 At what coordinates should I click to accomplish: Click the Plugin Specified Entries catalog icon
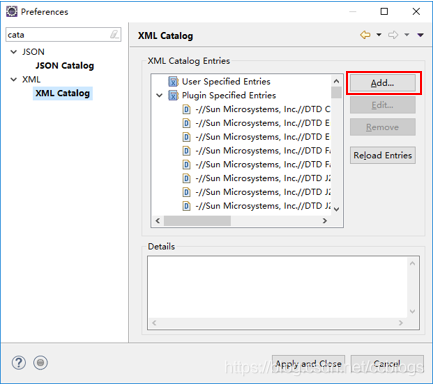[173, 96]
